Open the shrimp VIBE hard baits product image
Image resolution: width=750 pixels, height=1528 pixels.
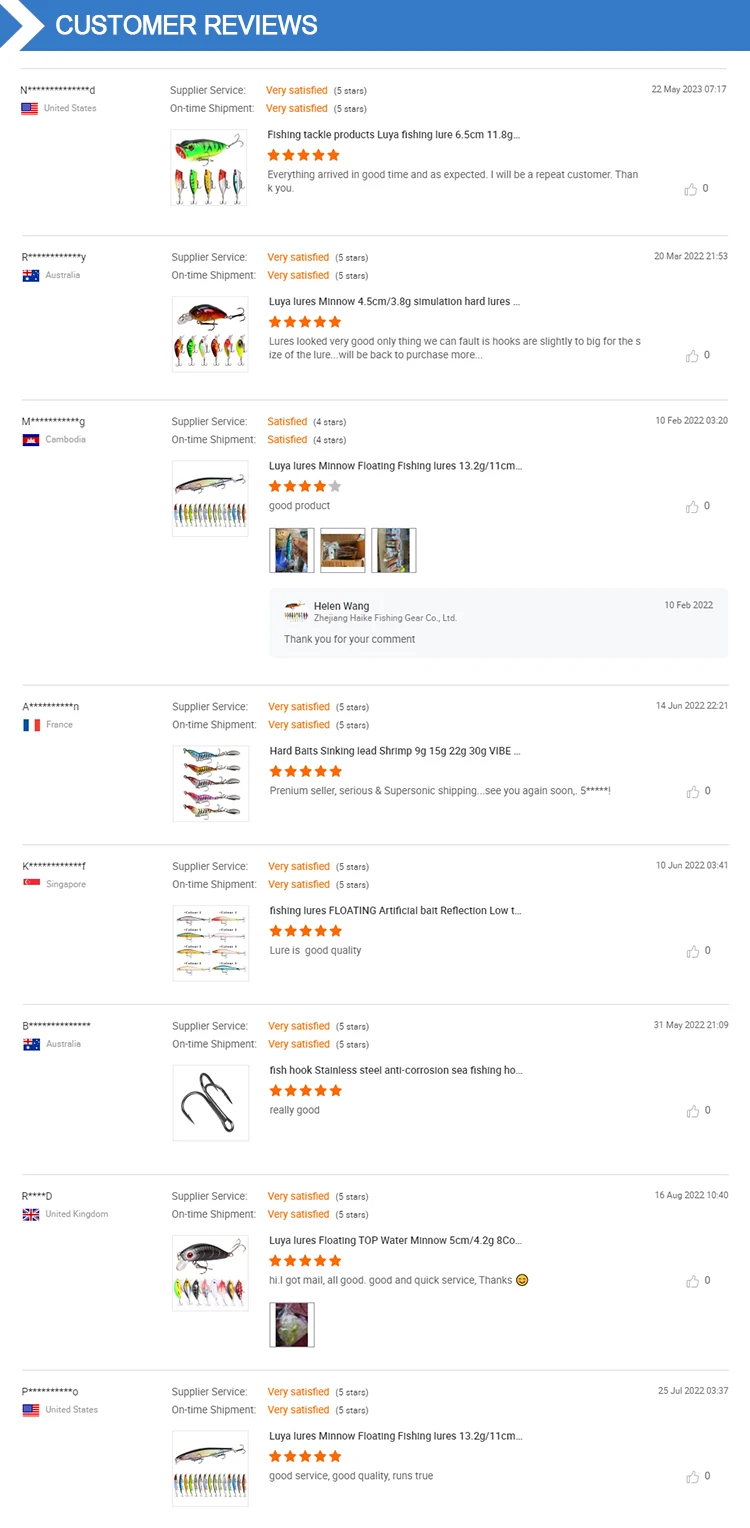210,783
